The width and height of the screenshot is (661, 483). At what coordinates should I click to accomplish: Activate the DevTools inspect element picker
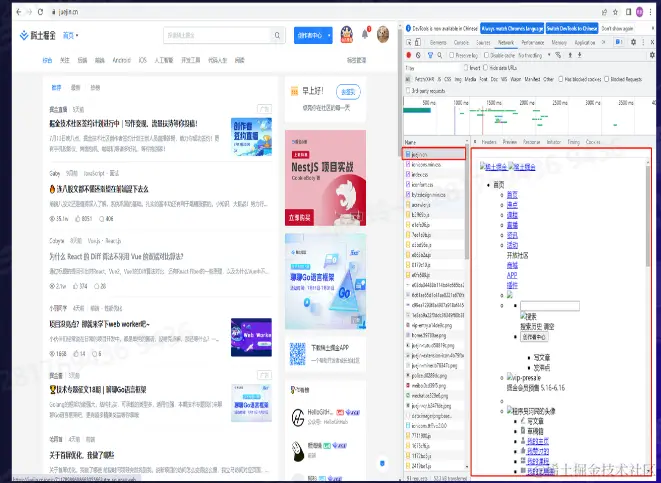(x=408, y=43)
